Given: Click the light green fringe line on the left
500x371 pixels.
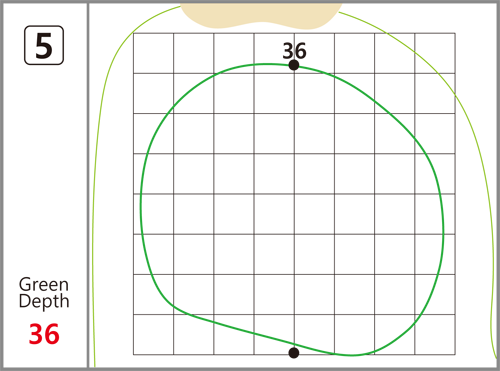Looking at the screenshot, I should coord(94,200).
